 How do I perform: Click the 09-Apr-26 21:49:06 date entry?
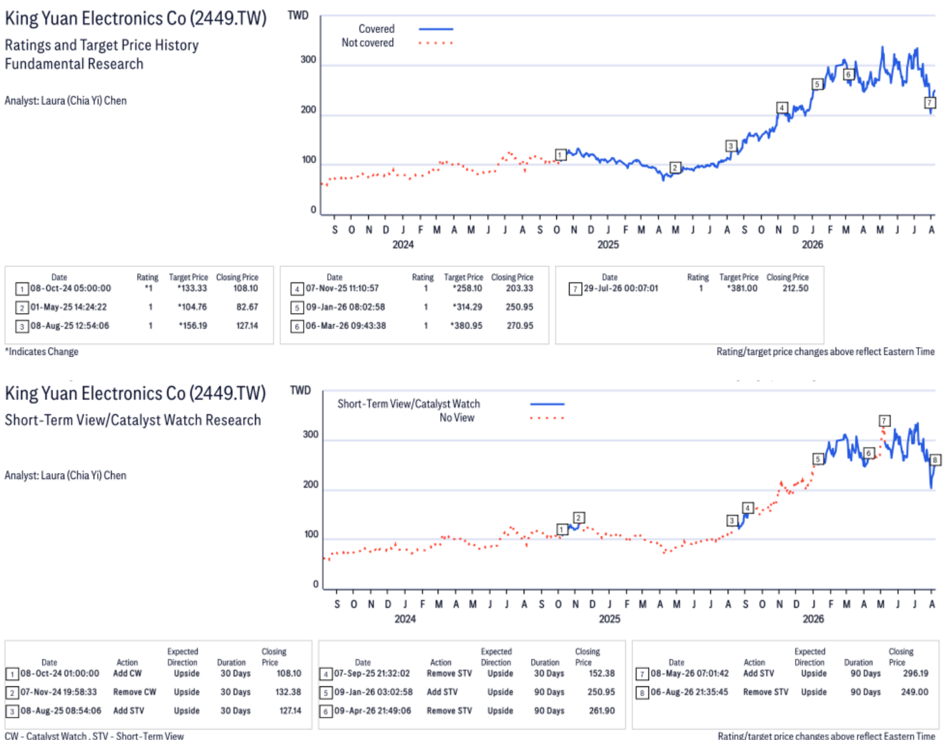(373, 711)
